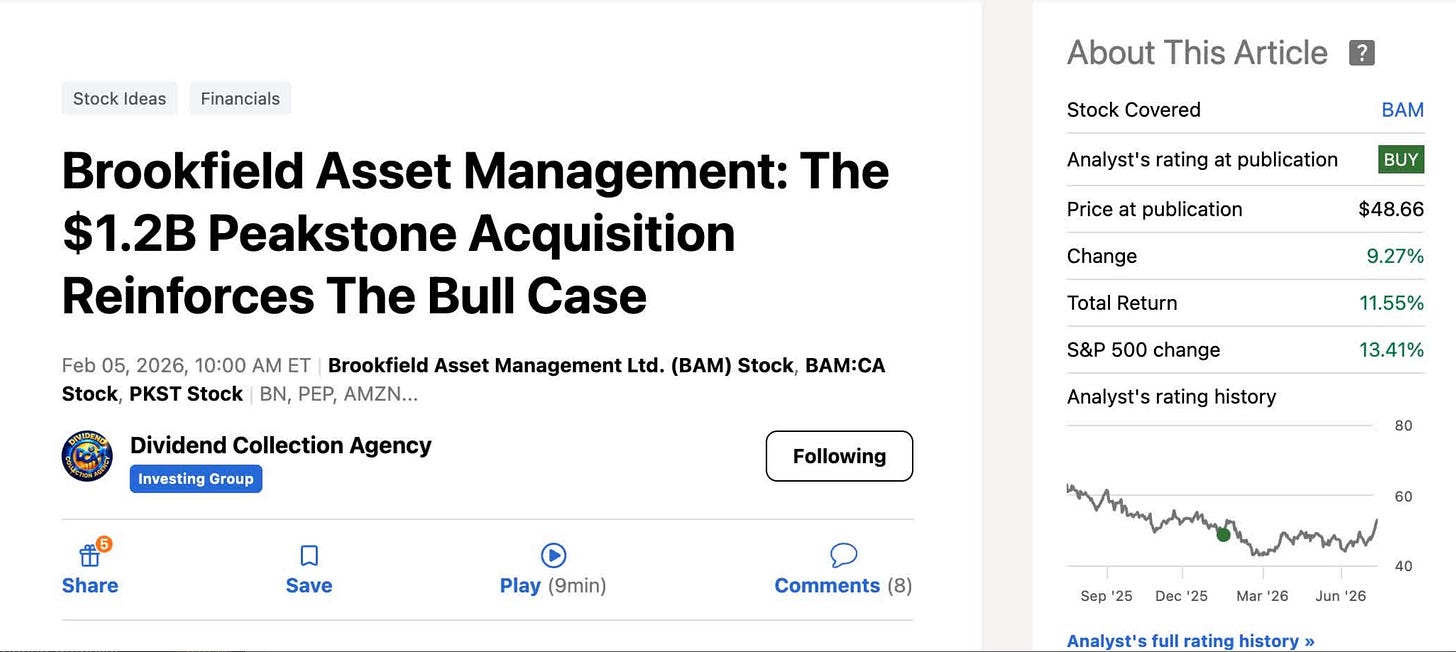Click the Investing Group badge
Image resolution: width=1456 pixels, height=652 pixels.
(x=196, y=479)
